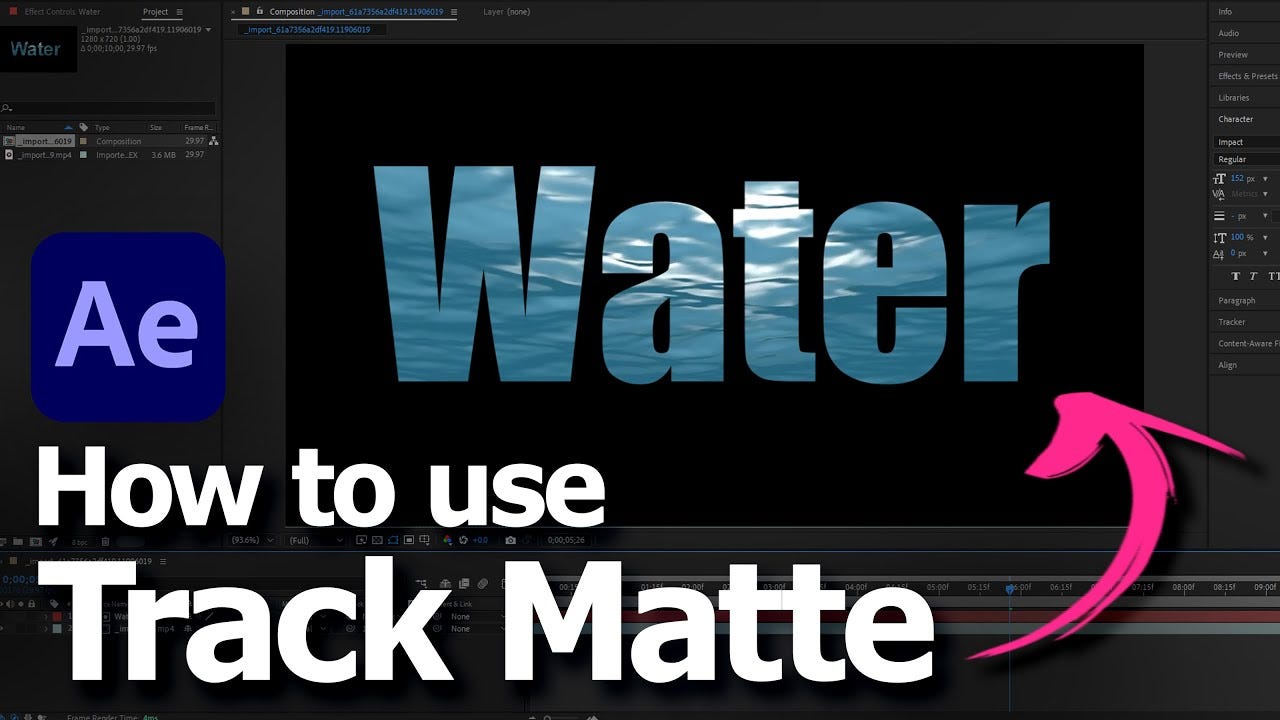Toggle the Composition viewer lock icon
Screen dimensions: 1280x720
click(259, 12)
